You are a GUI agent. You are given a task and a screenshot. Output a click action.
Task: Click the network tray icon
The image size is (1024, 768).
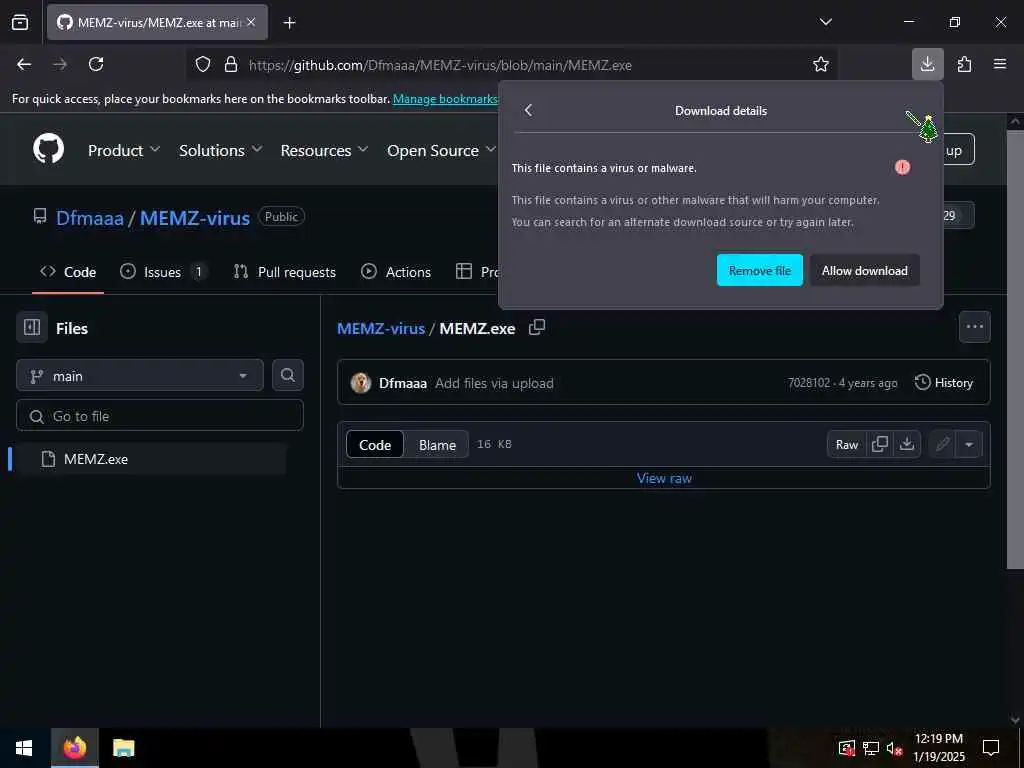(871, 748)
